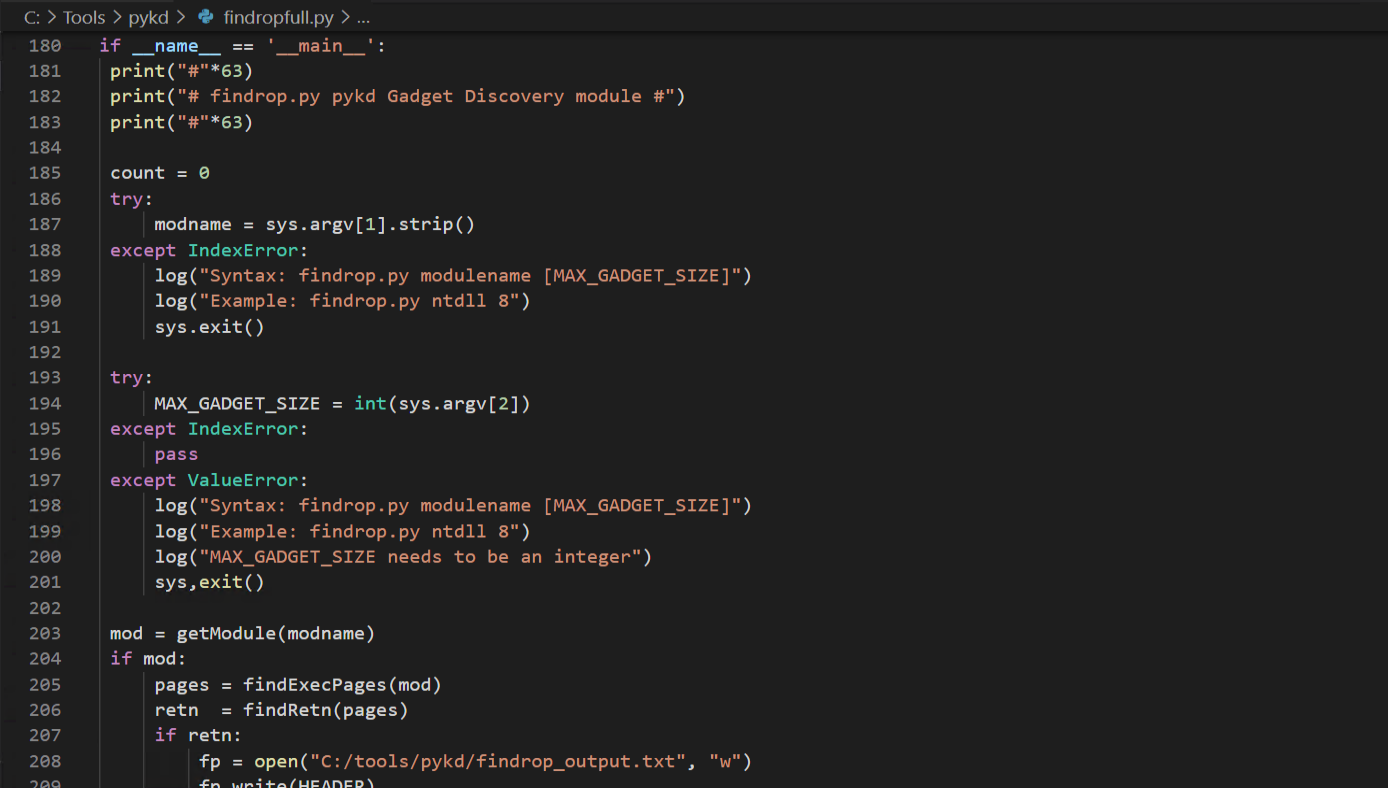
Task: Click 'retn = findRetn(pages)' line
Action: 281,710
